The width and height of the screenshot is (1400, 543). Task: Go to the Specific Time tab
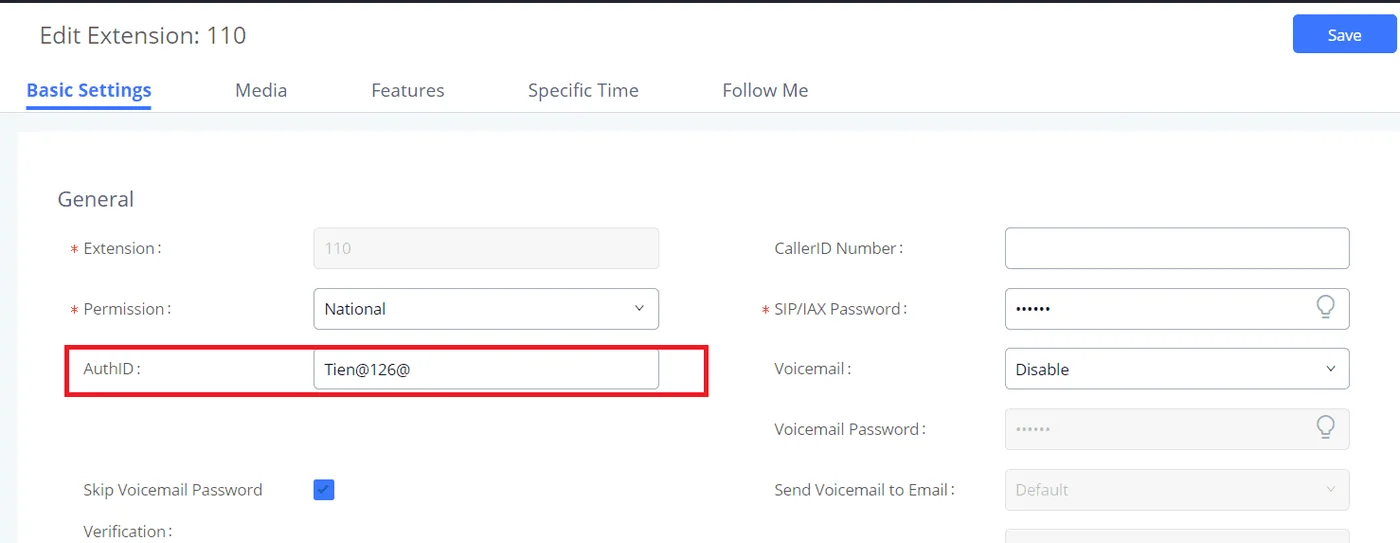(583, 90)
